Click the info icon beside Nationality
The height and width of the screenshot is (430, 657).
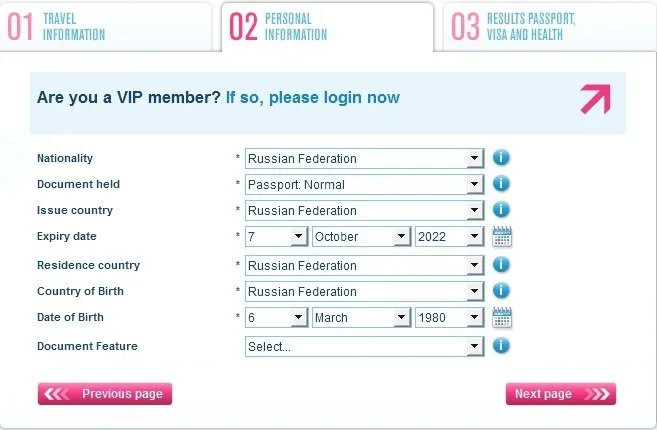tap(501, 158)
